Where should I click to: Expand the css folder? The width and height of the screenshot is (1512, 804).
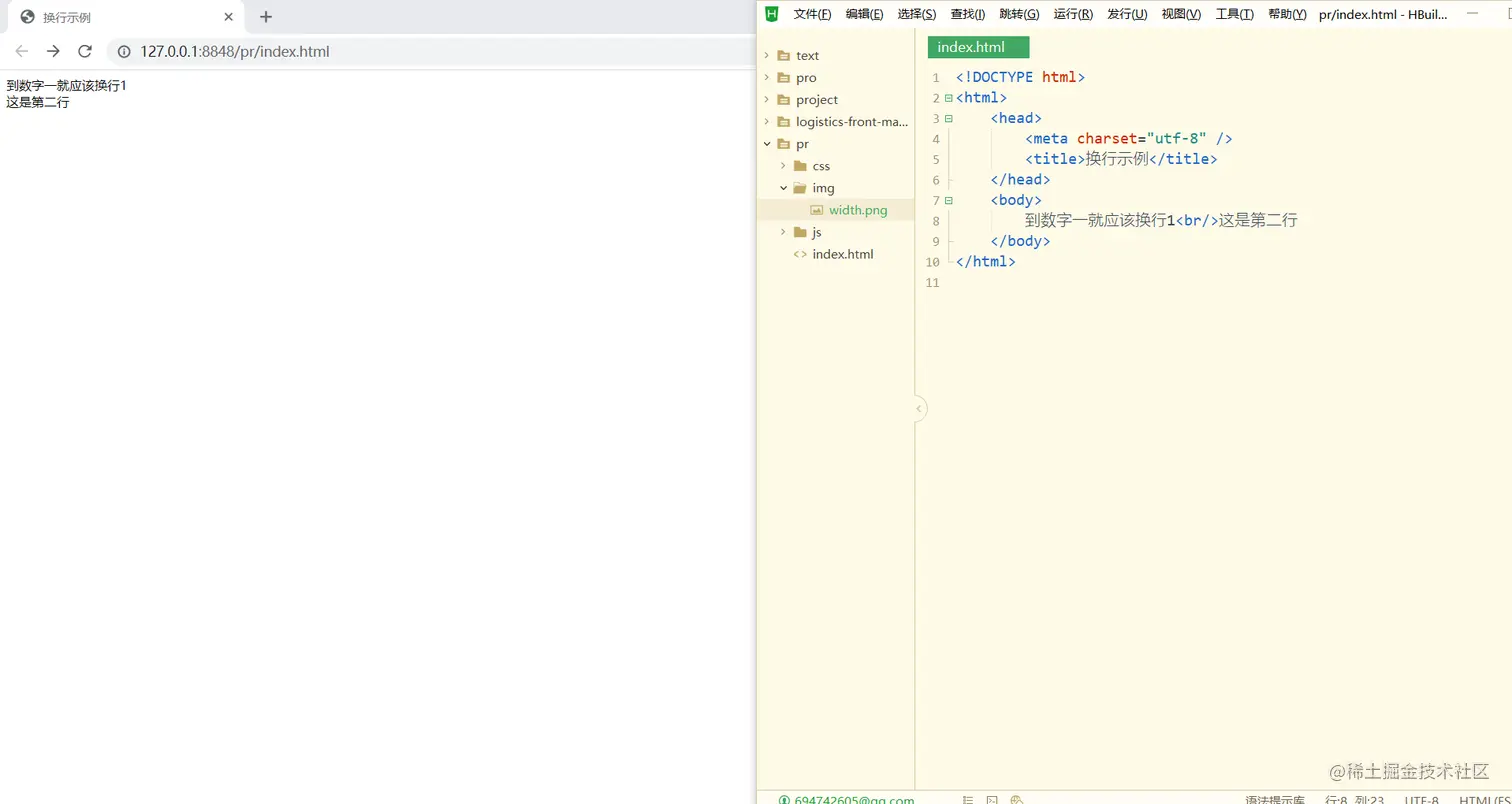pos(783,166)
